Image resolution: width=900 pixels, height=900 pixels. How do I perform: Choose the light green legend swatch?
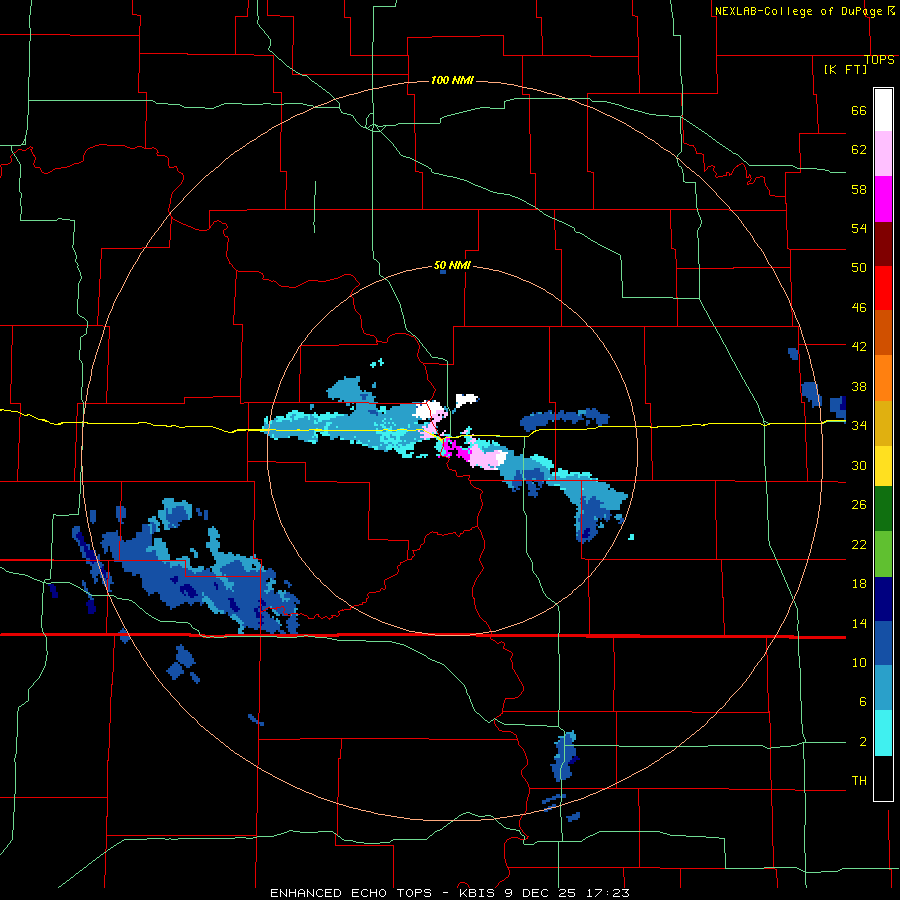[883, 554]
